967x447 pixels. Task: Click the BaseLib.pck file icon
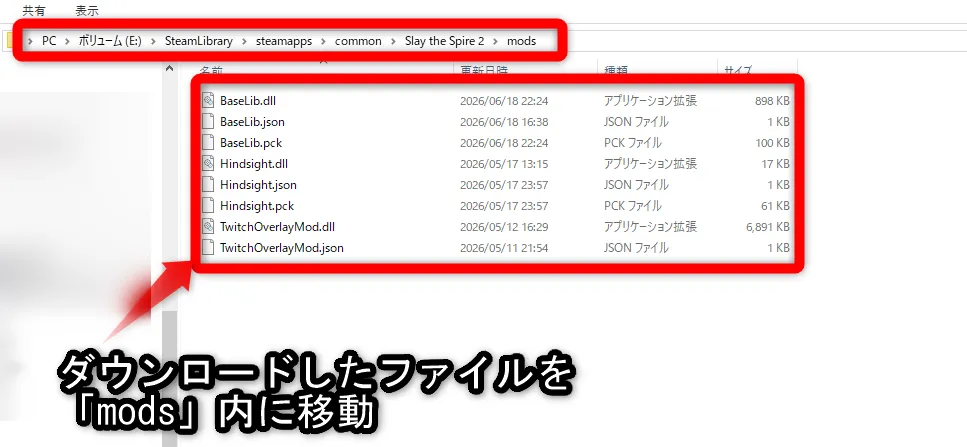tap(208, 142)
